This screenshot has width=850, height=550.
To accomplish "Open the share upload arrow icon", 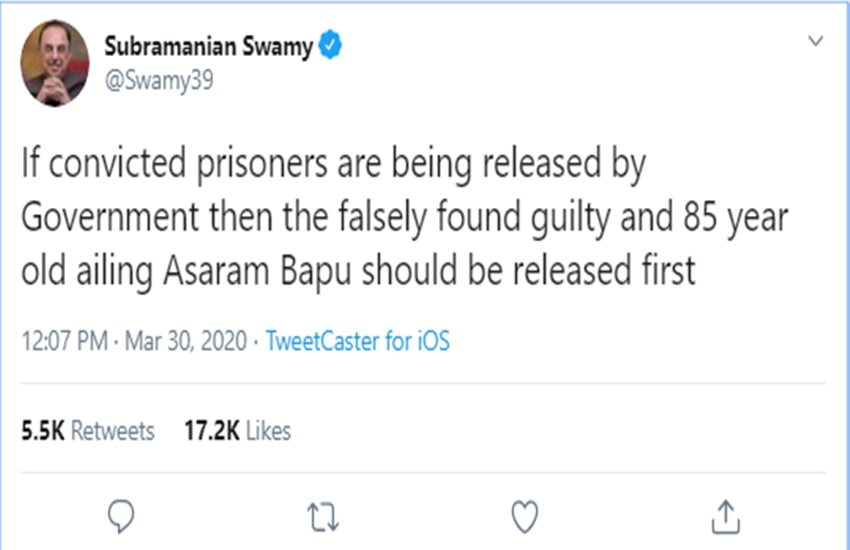I will click(727, 515).
